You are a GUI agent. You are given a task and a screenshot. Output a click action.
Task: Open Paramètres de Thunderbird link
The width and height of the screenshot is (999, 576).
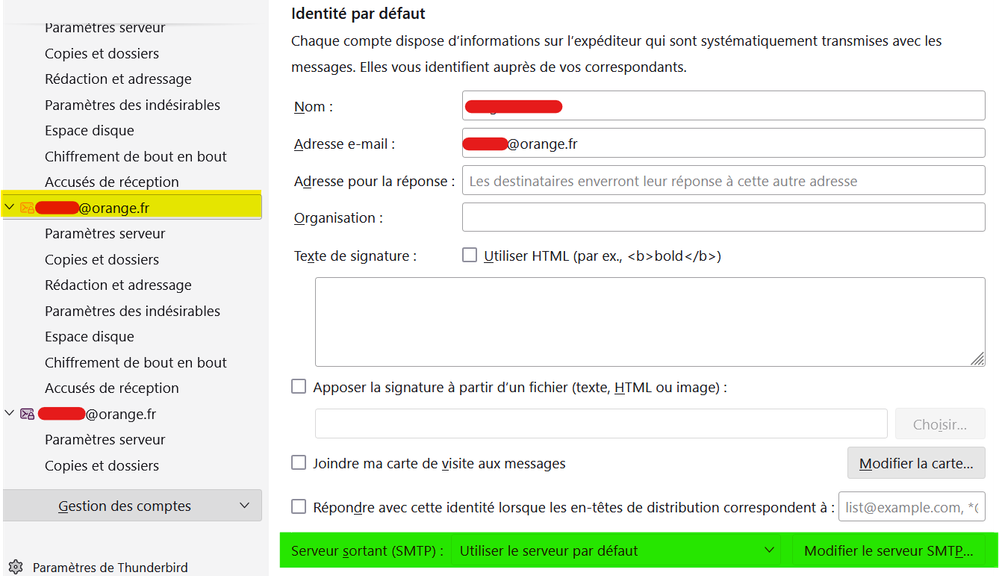(110, 568)
